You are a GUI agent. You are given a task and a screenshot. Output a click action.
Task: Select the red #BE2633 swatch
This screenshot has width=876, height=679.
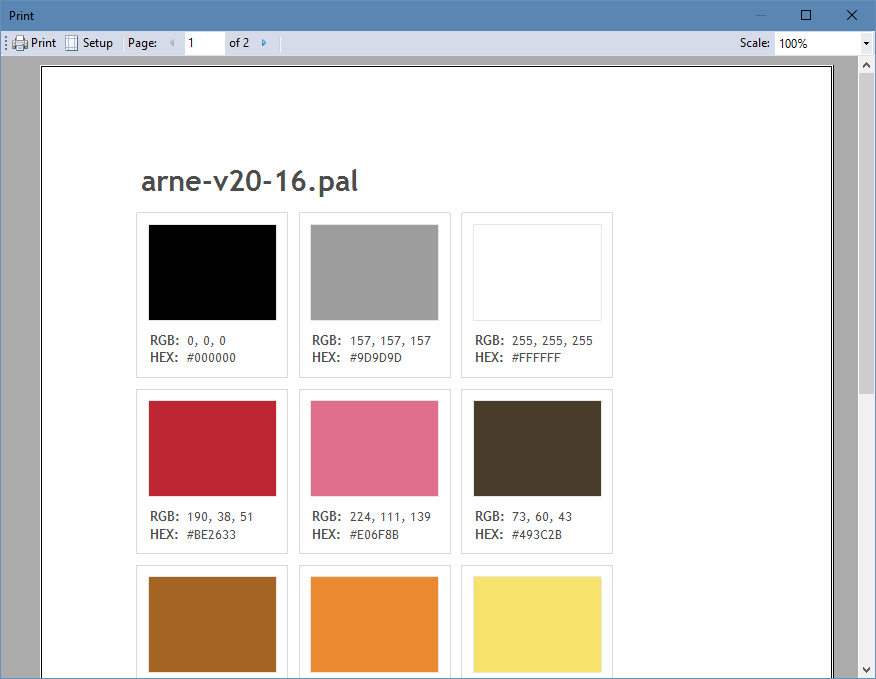coord(212,448)
